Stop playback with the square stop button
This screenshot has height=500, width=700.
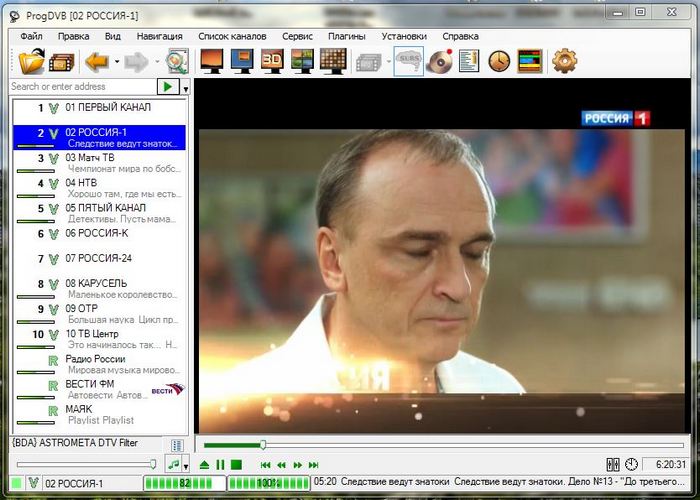(x=236, y=464)
